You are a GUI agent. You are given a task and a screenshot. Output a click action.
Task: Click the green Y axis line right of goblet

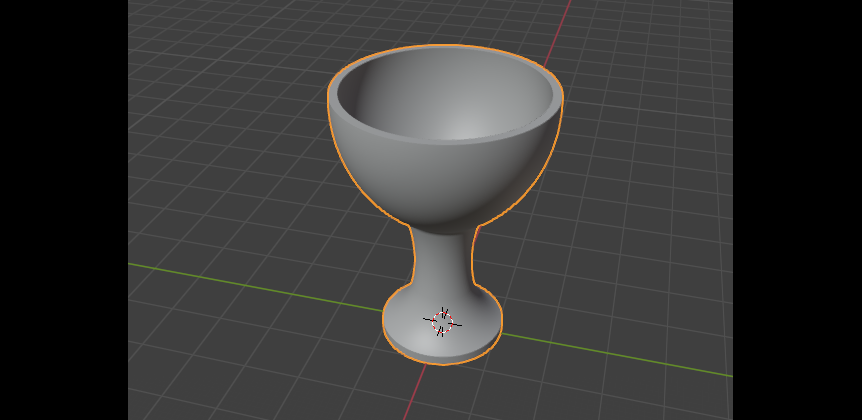[x=616, y=355]
